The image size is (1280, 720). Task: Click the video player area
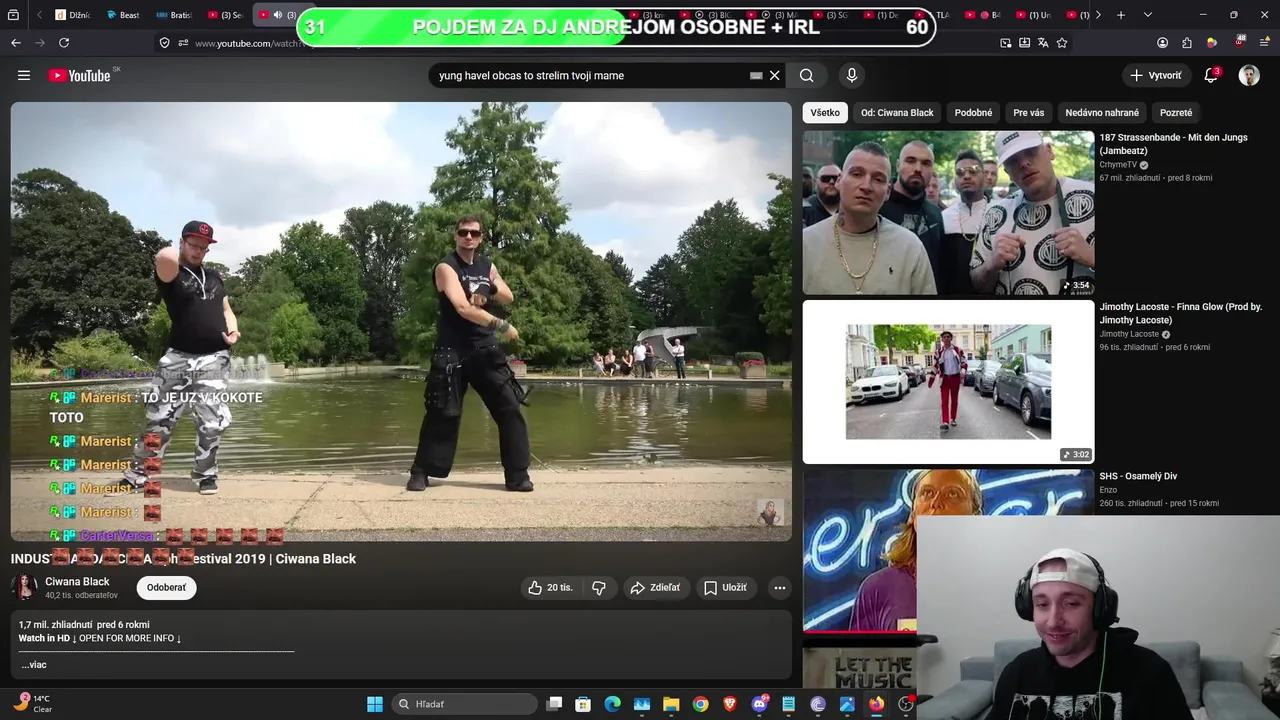[401, 322]
